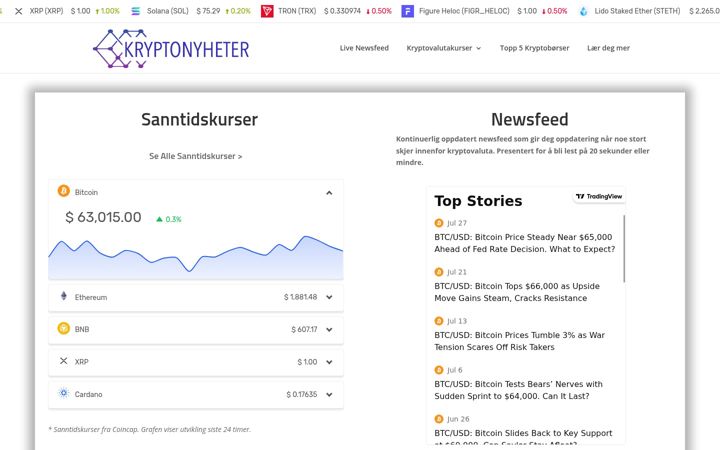Open Bitcoin Prices Tumble 3% story
Image resolution: width=720 pixels, height=450 pixels.
519,341
